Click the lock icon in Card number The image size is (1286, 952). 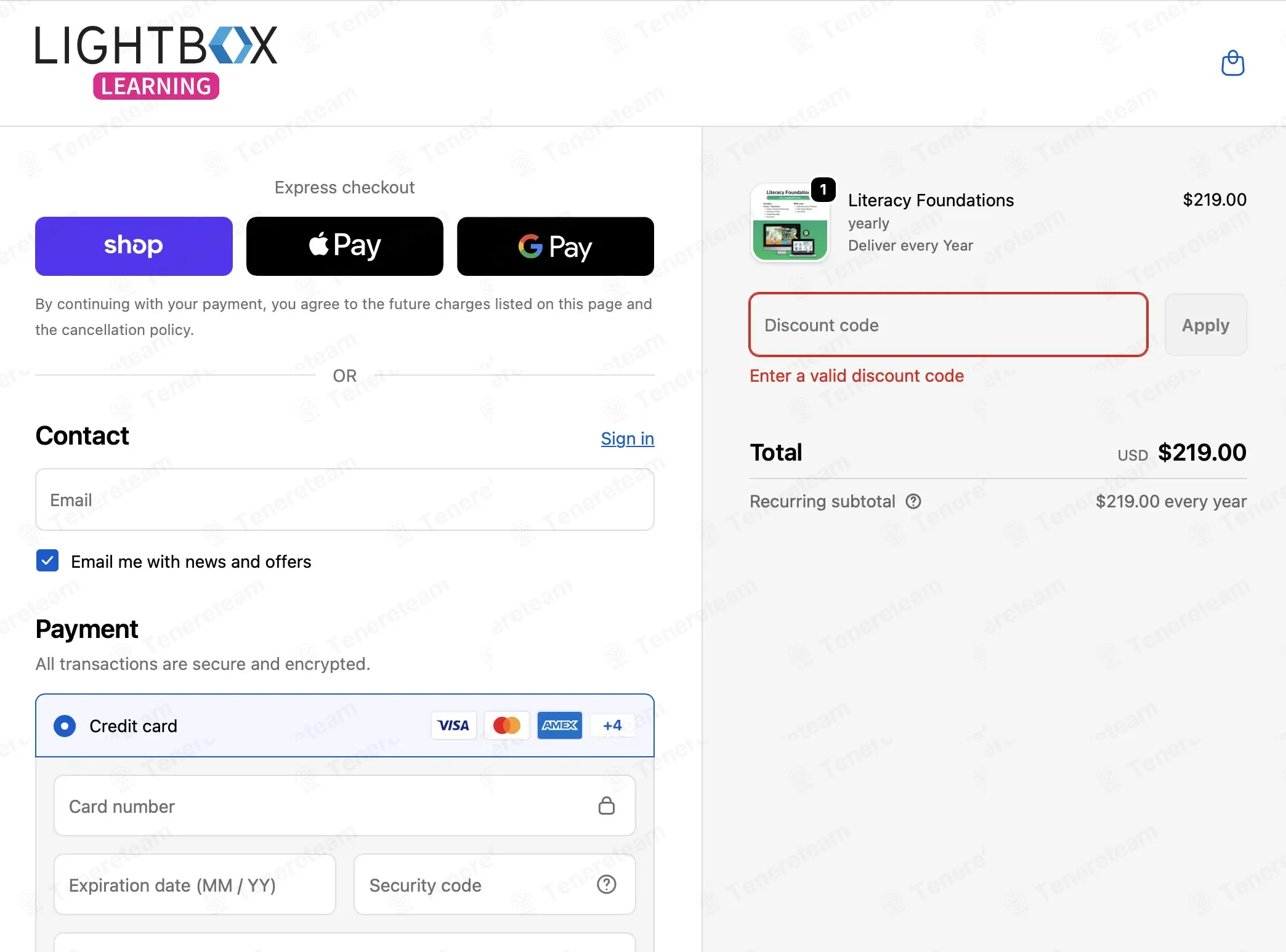tap(607, 805)
